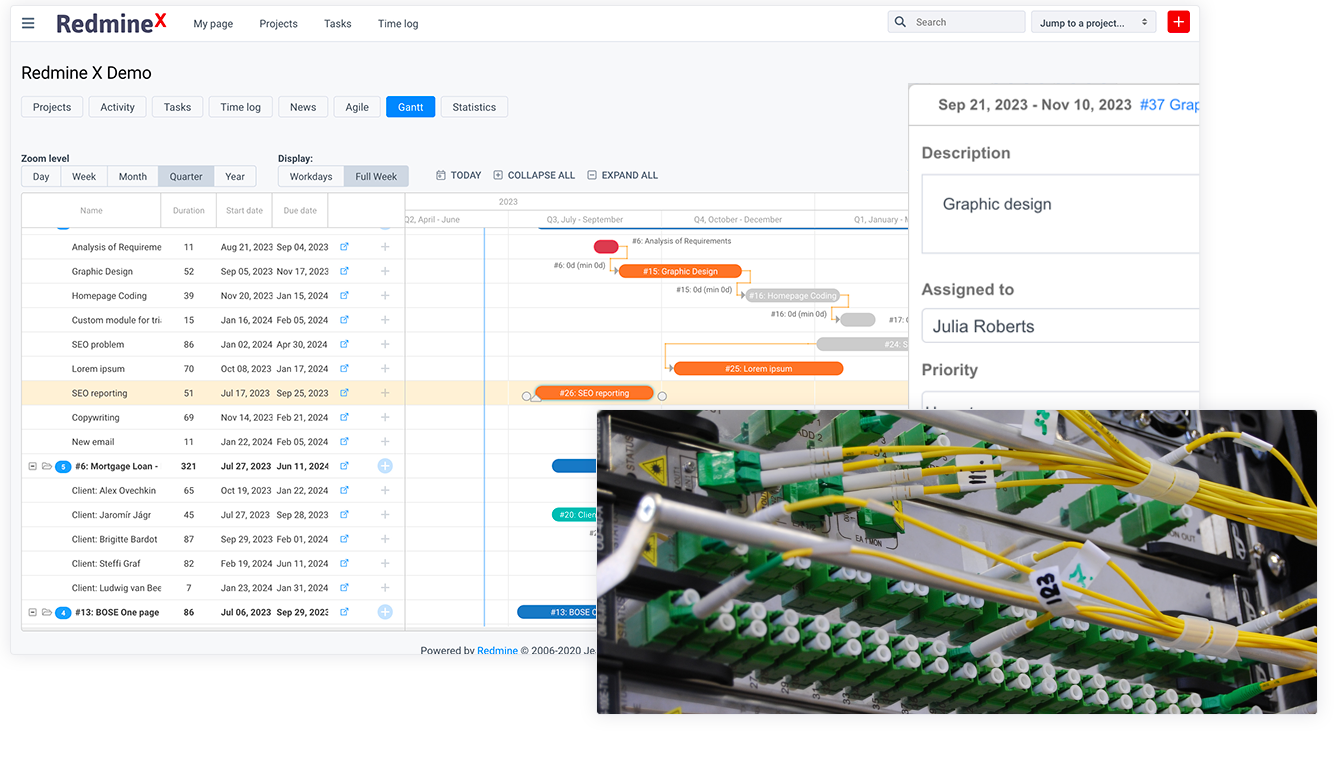The height and width of the screenshot is (778, 1336).
Task: Select the #26: SEO reporting Gantt bar
Action: [x=594, y=393]
